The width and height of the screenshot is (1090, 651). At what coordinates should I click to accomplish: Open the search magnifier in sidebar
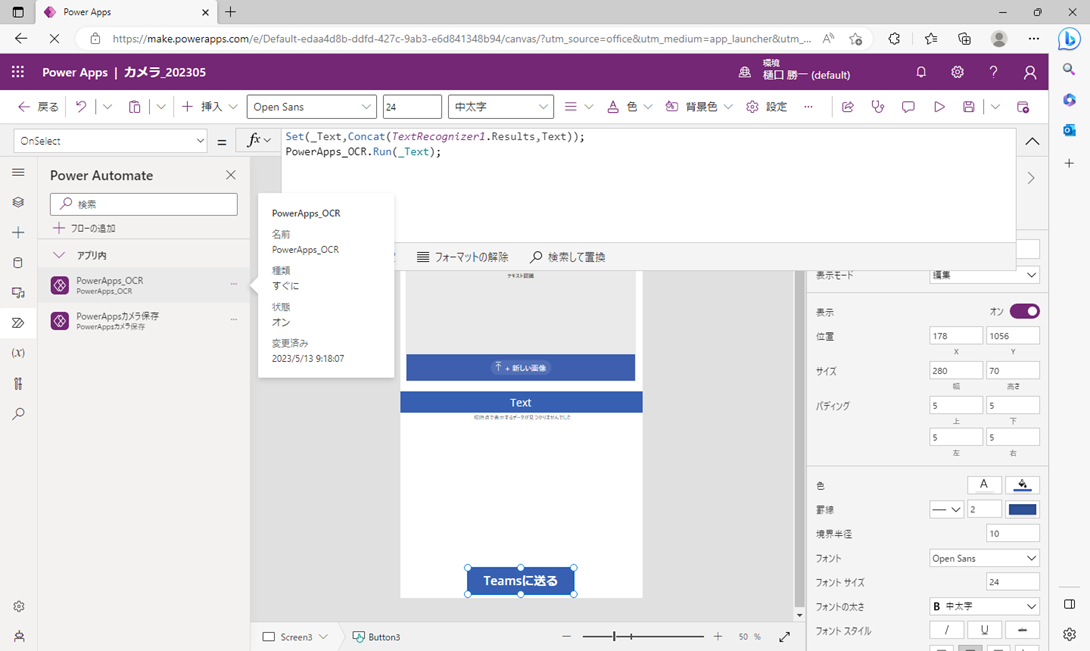point(18,414)
